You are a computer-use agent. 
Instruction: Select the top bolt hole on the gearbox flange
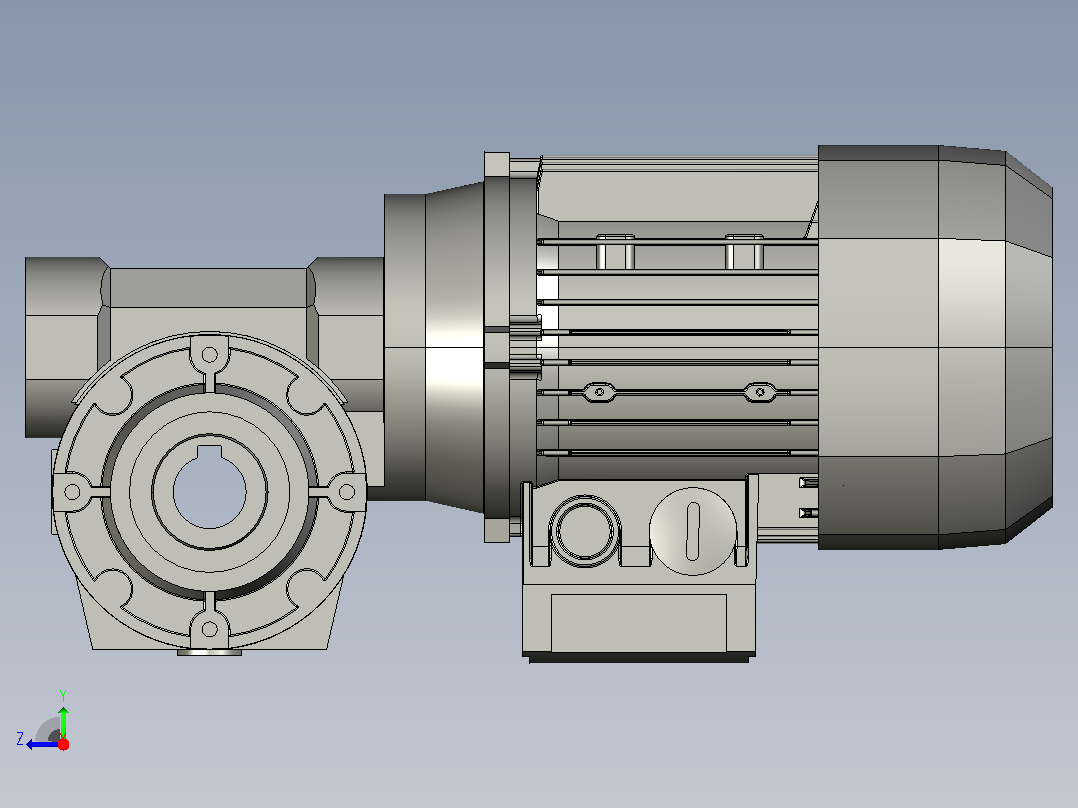[x=210, y=356]
